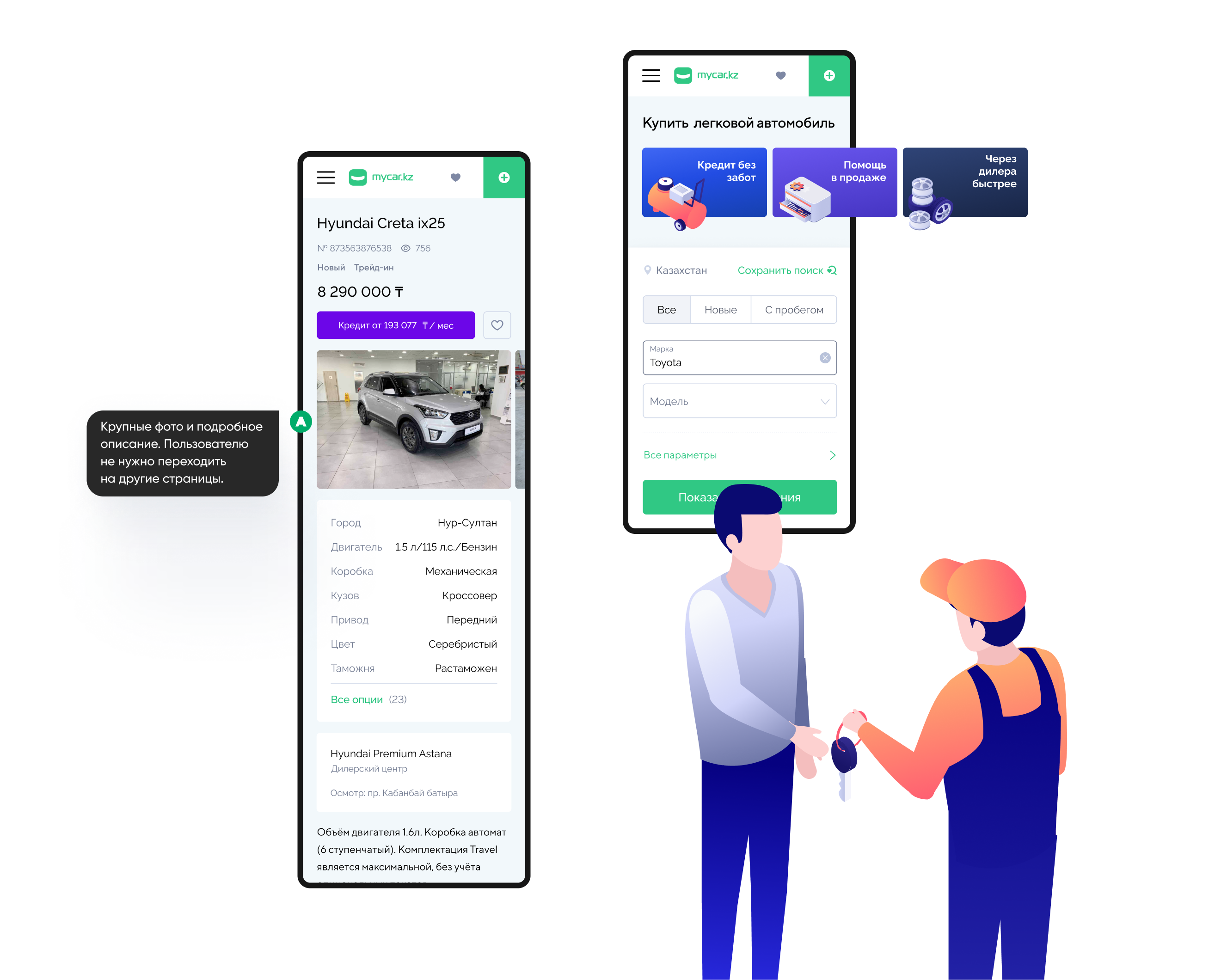The height and width of the screenshot is (980, 1221).
Task: Tap the hamburger menu icon
Action: (328, 177)
